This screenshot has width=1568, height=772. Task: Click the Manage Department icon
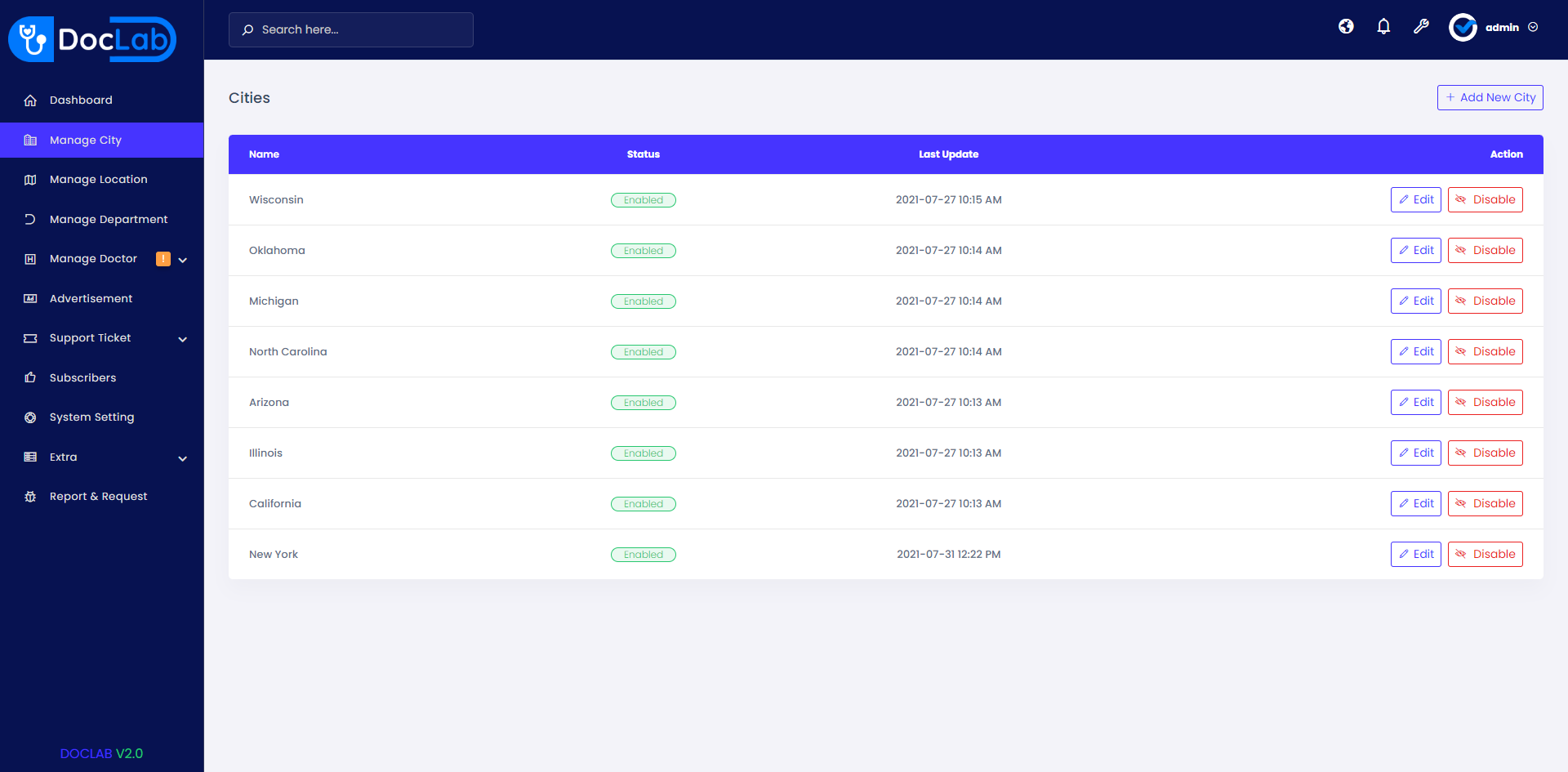click(x=30, y=219)
